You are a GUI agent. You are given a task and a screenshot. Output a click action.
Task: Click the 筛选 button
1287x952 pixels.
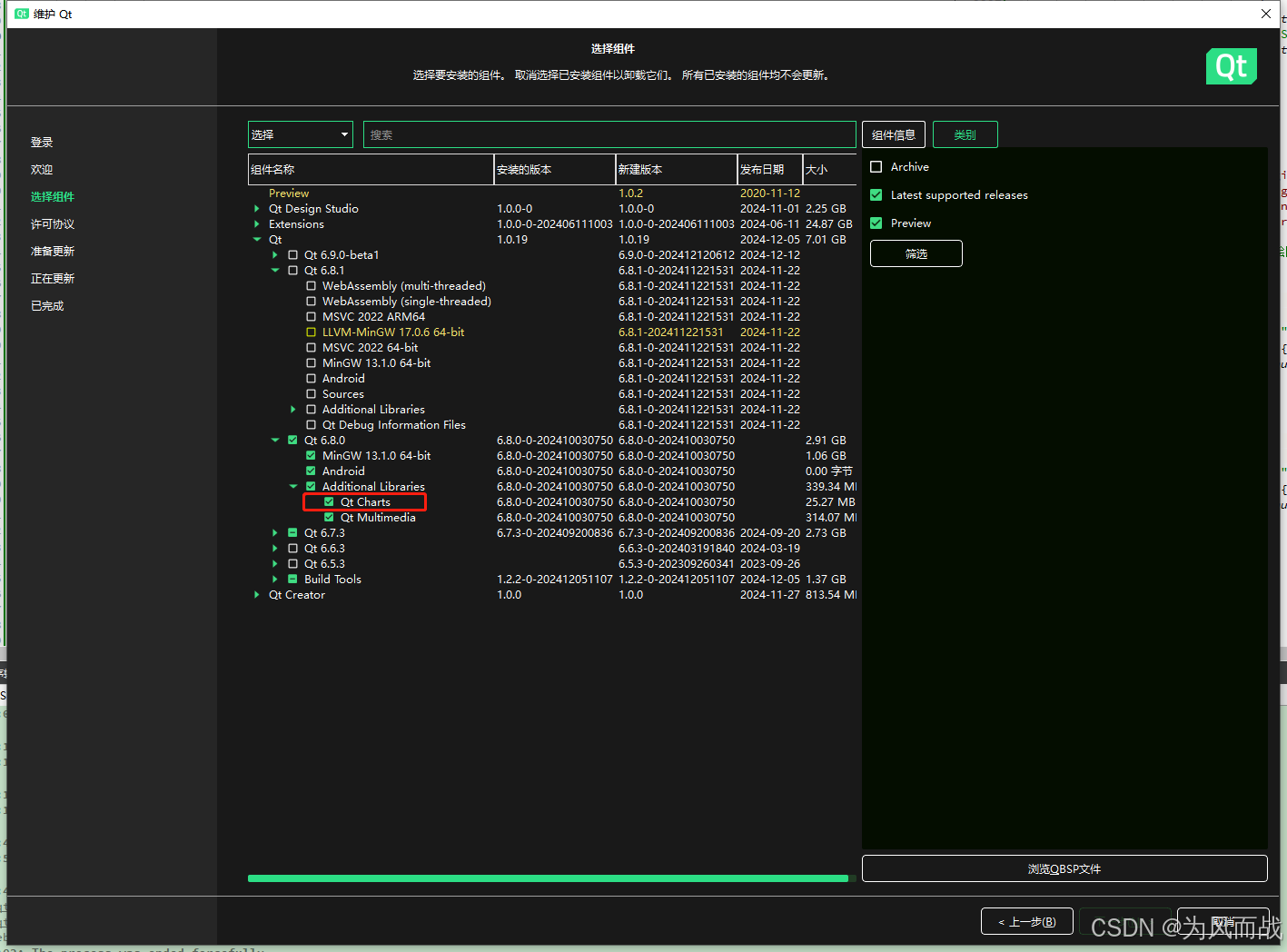(x=916, y=253)
